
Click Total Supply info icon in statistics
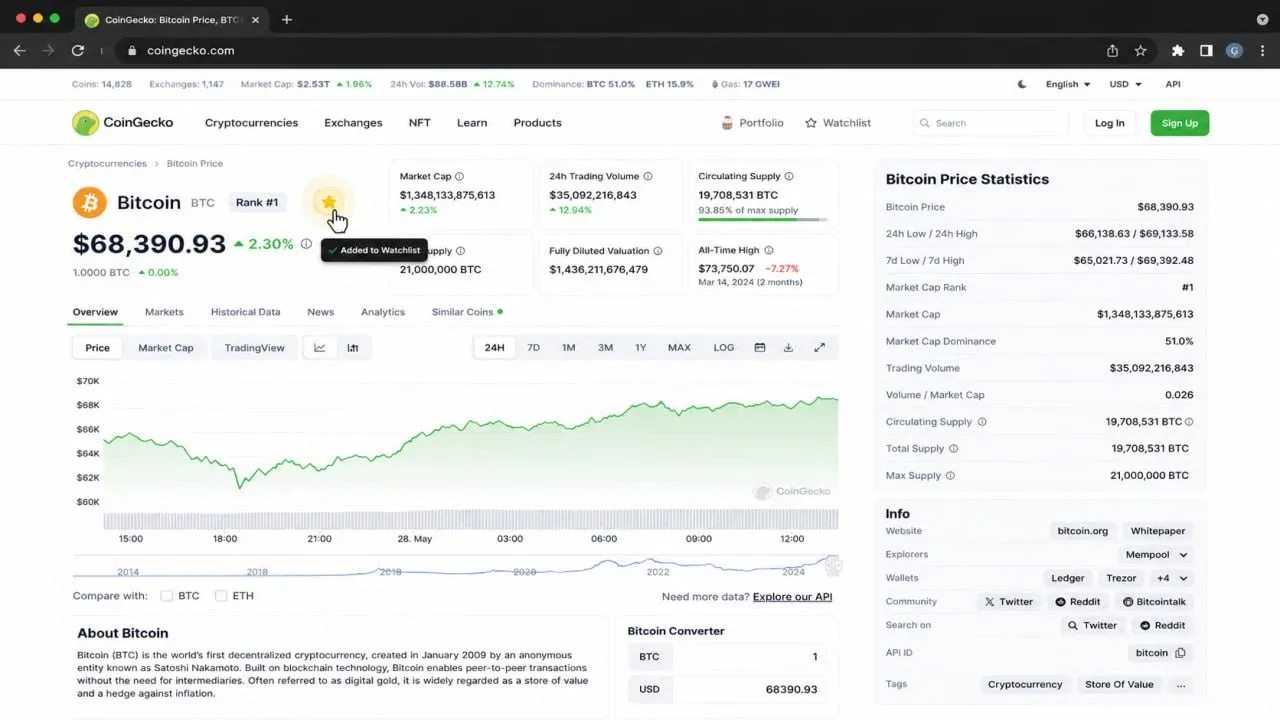(x=953, y=449)
